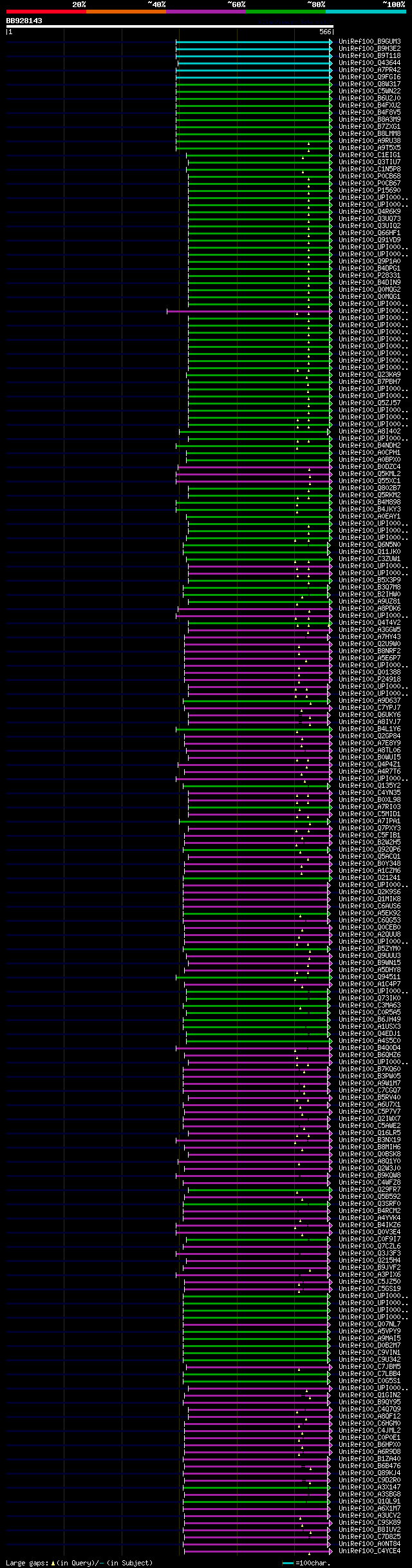Click label UniRef100_B0DZC4
This screenshot has height=1568, width=412.
[370, 467]
